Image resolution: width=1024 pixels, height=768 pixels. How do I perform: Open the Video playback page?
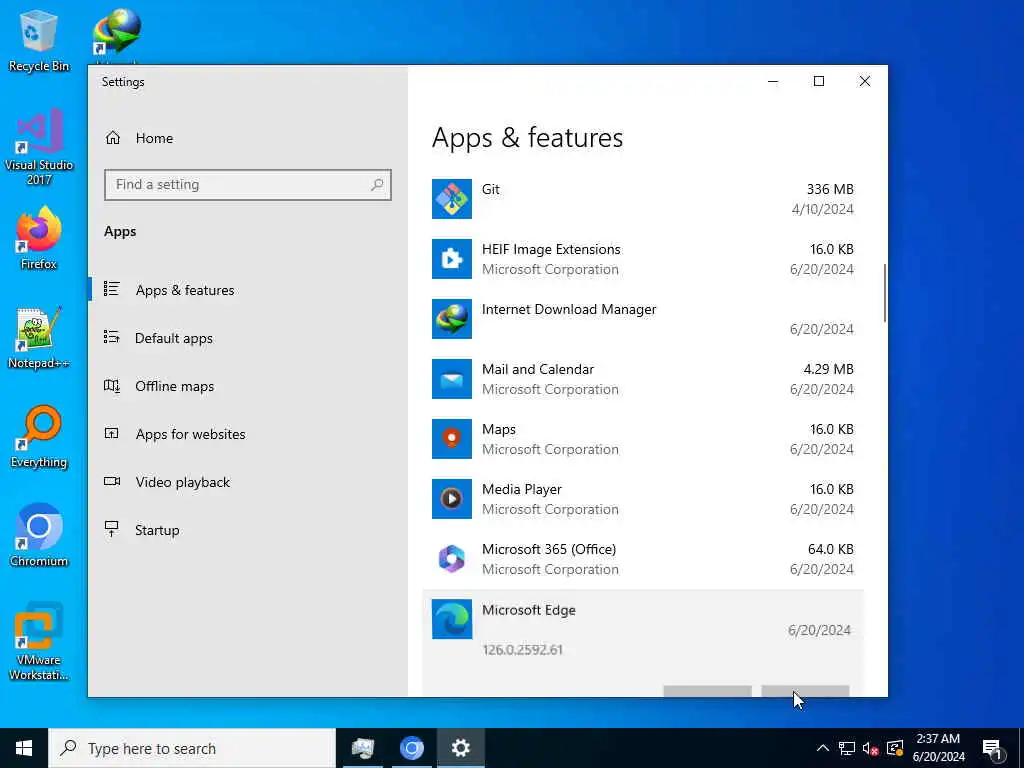(x=248, y=482)
